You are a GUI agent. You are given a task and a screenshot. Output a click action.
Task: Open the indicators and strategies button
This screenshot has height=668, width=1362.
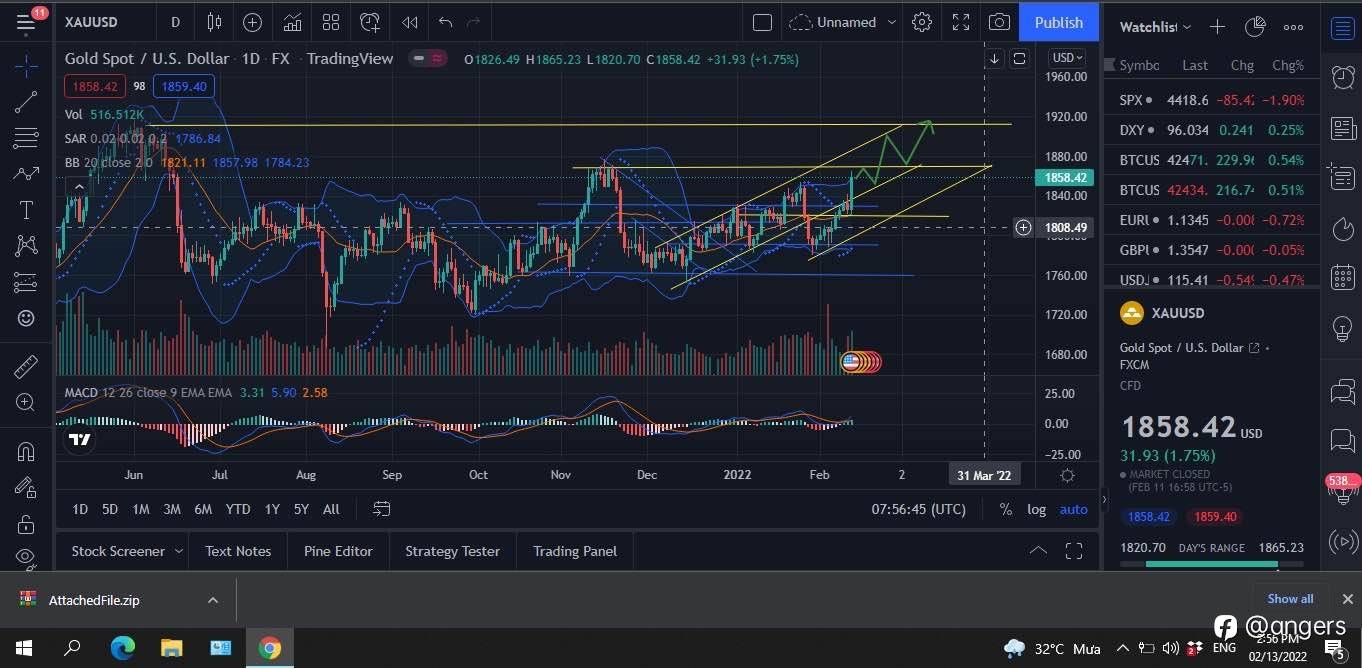coord(292,22)
